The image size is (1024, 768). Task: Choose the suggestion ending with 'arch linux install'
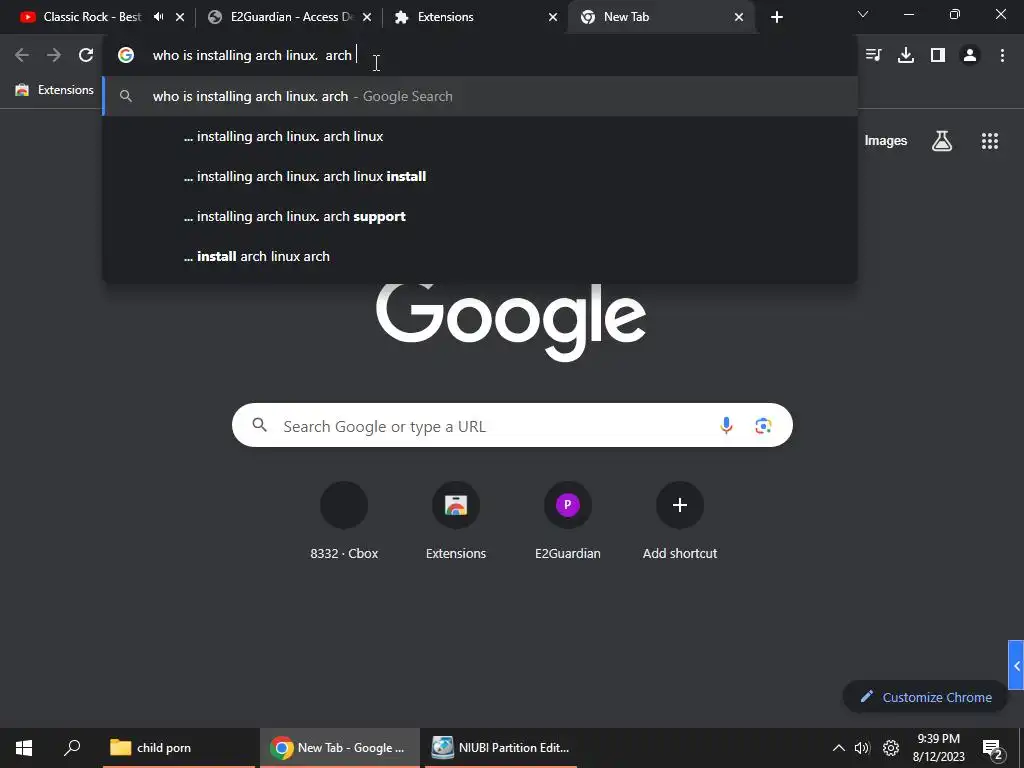click(480, 176)
